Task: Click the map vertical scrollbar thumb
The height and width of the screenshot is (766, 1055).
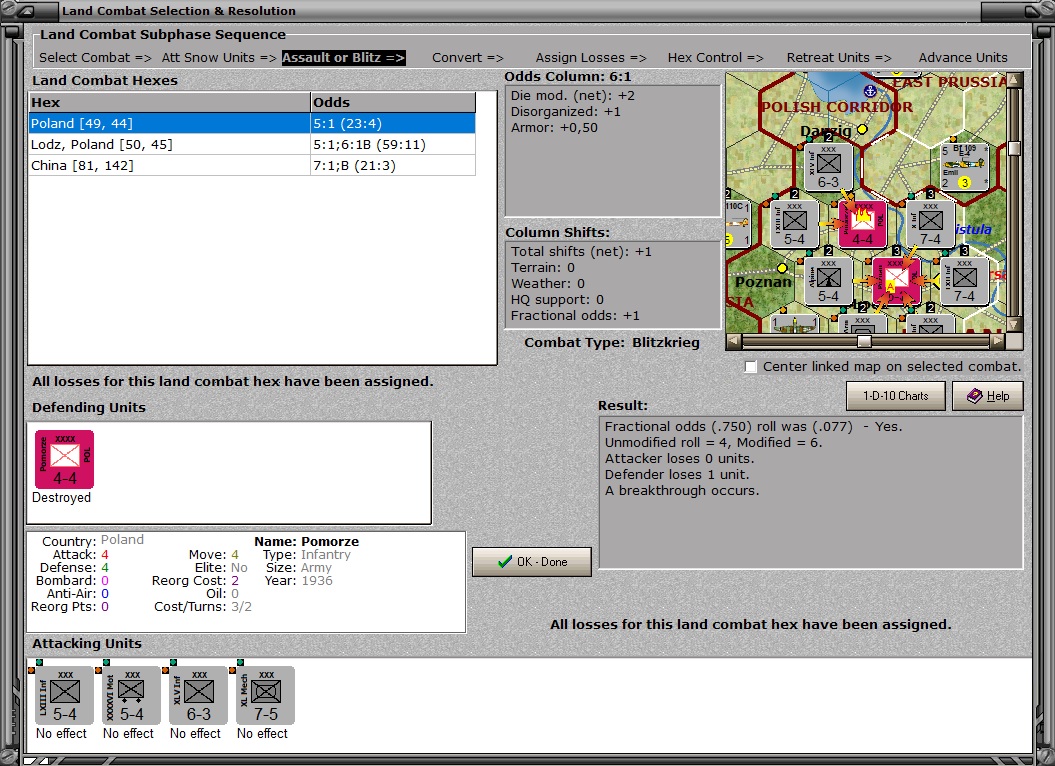Action: (1014, 148)
